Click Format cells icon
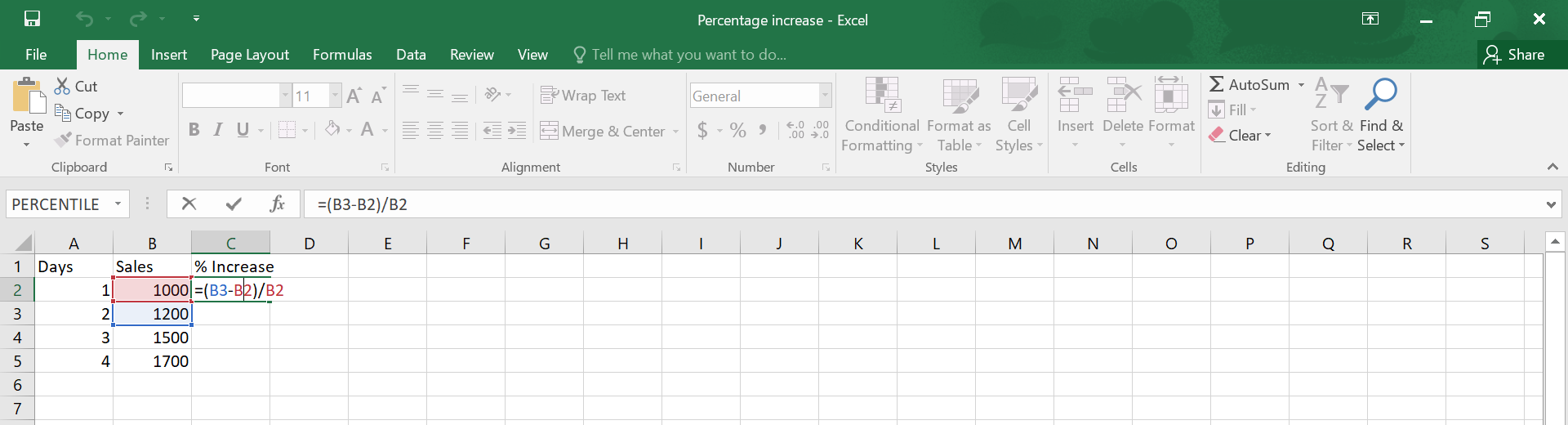Screen dimensions: 1568x425 [x=1171, y=95]
